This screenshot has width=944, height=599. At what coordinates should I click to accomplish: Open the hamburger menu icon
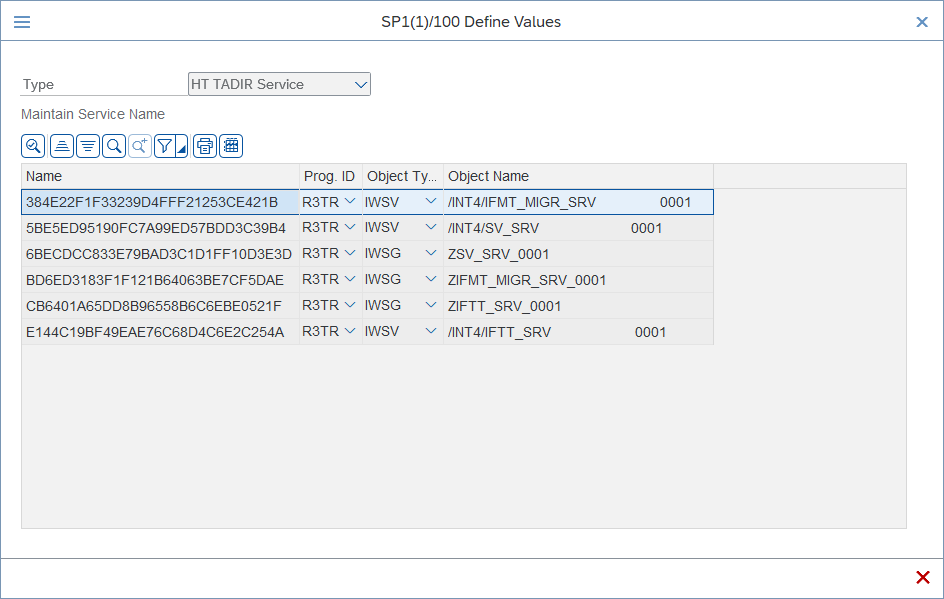[22, 22]
